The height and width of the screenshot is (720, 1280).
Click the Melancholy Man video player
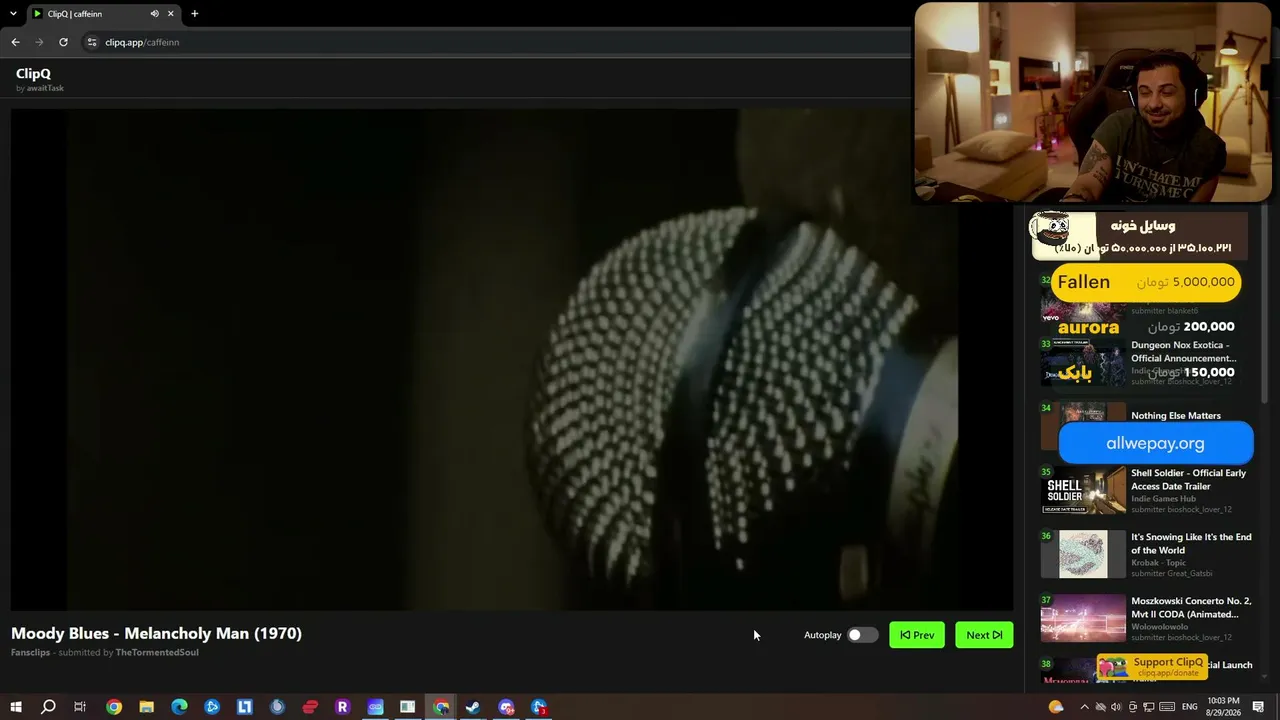[x=512, y=359]
